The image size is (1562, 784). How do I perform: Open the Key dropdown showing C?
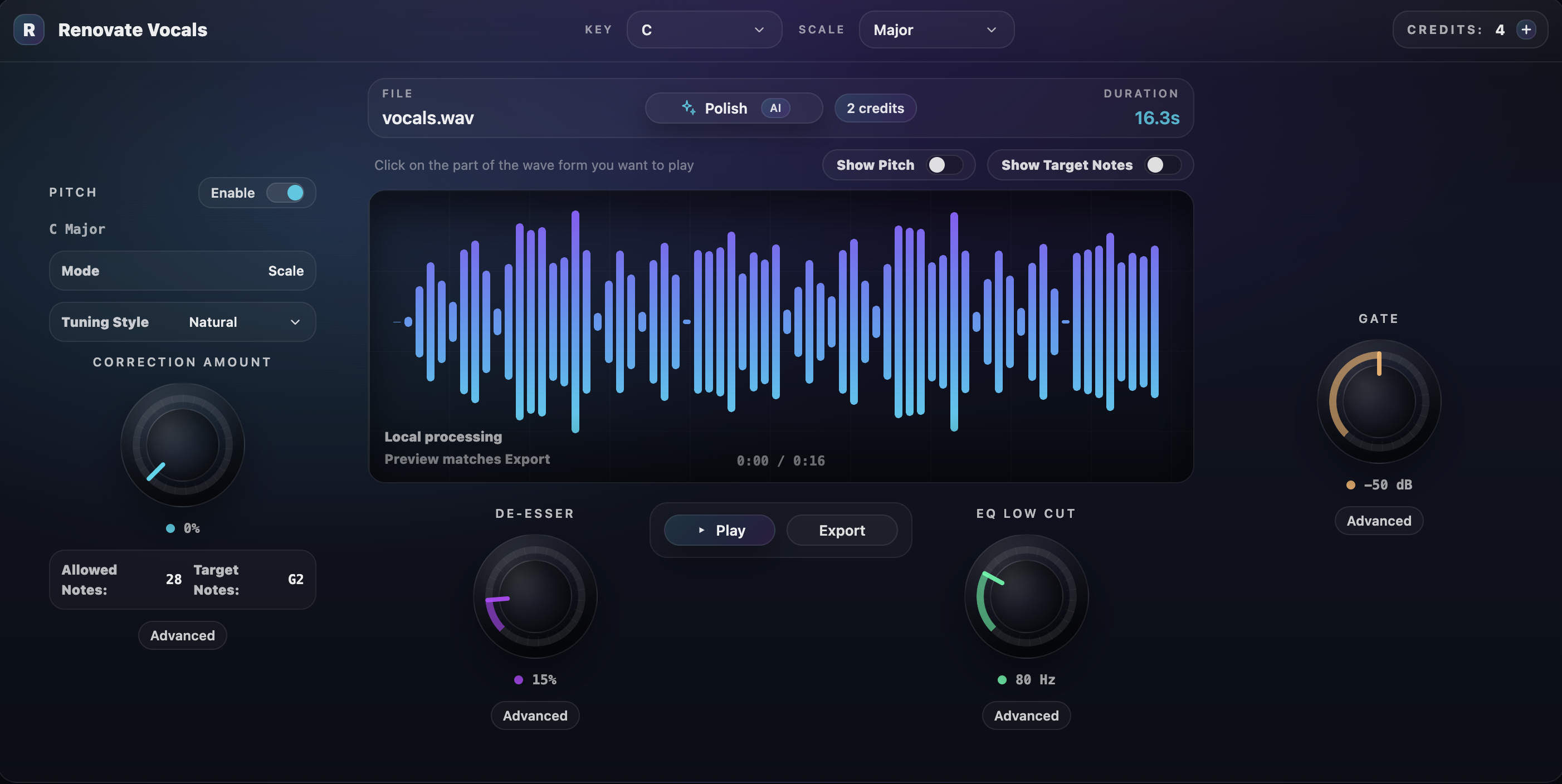click(x=704, y=29)
